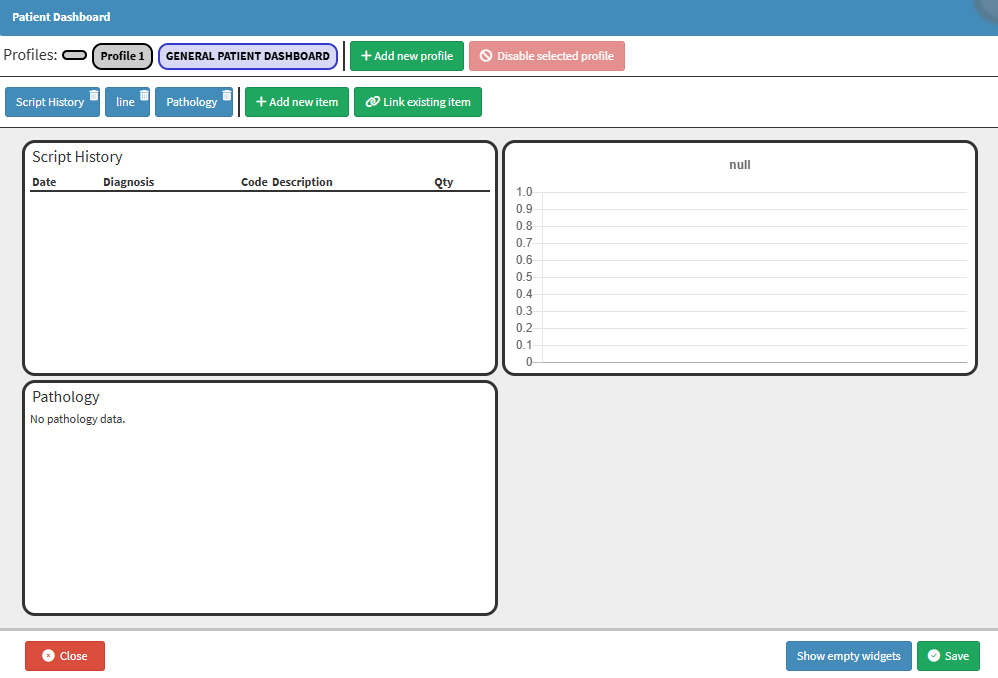998x678 pixels.
Task: Click the checkmark icon on Save button
Action: (934, 656)
